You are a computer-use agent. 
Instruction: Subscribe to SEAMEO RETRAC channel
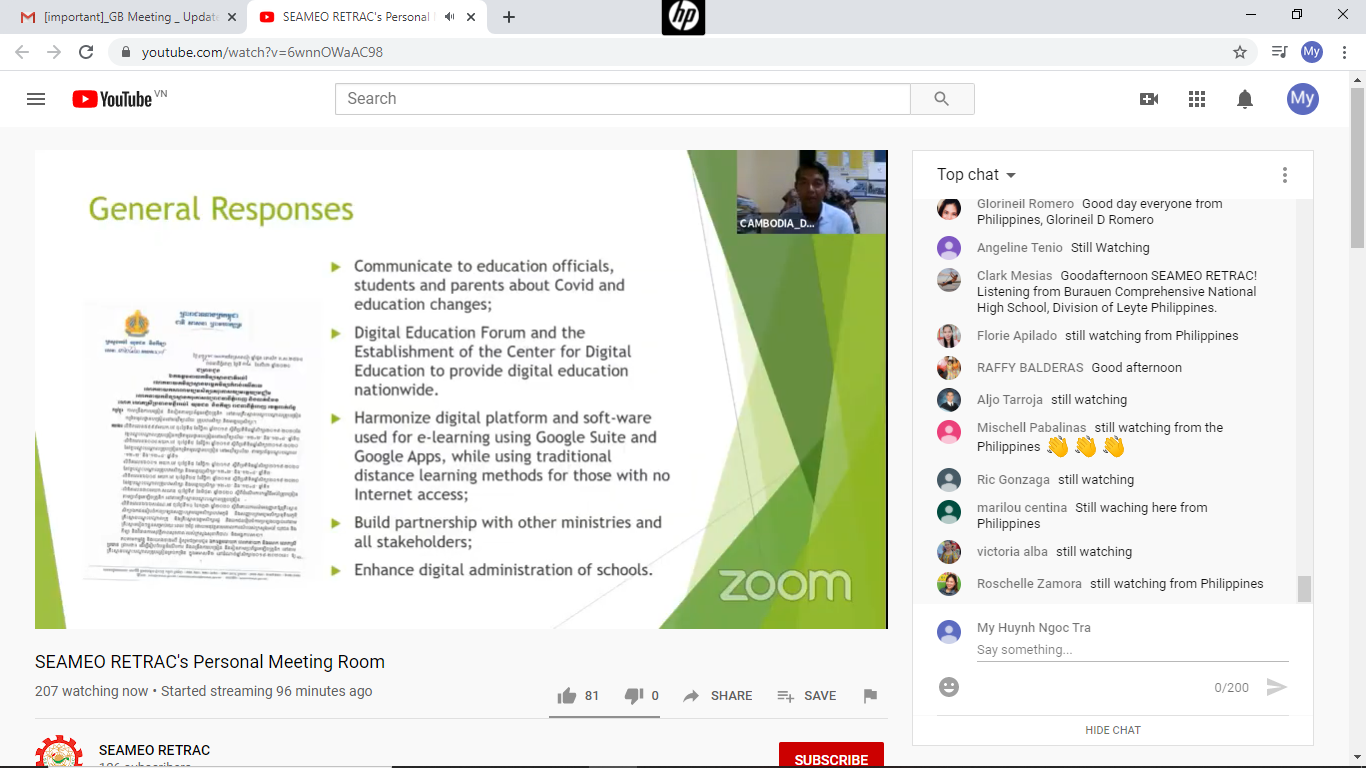[831, 756]
